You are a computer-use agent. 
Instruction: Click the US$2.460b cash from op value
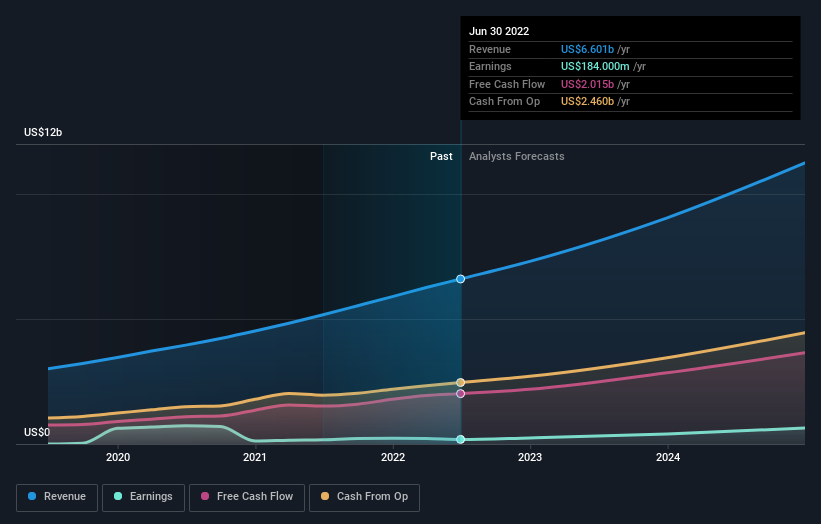tap(587, 102)
